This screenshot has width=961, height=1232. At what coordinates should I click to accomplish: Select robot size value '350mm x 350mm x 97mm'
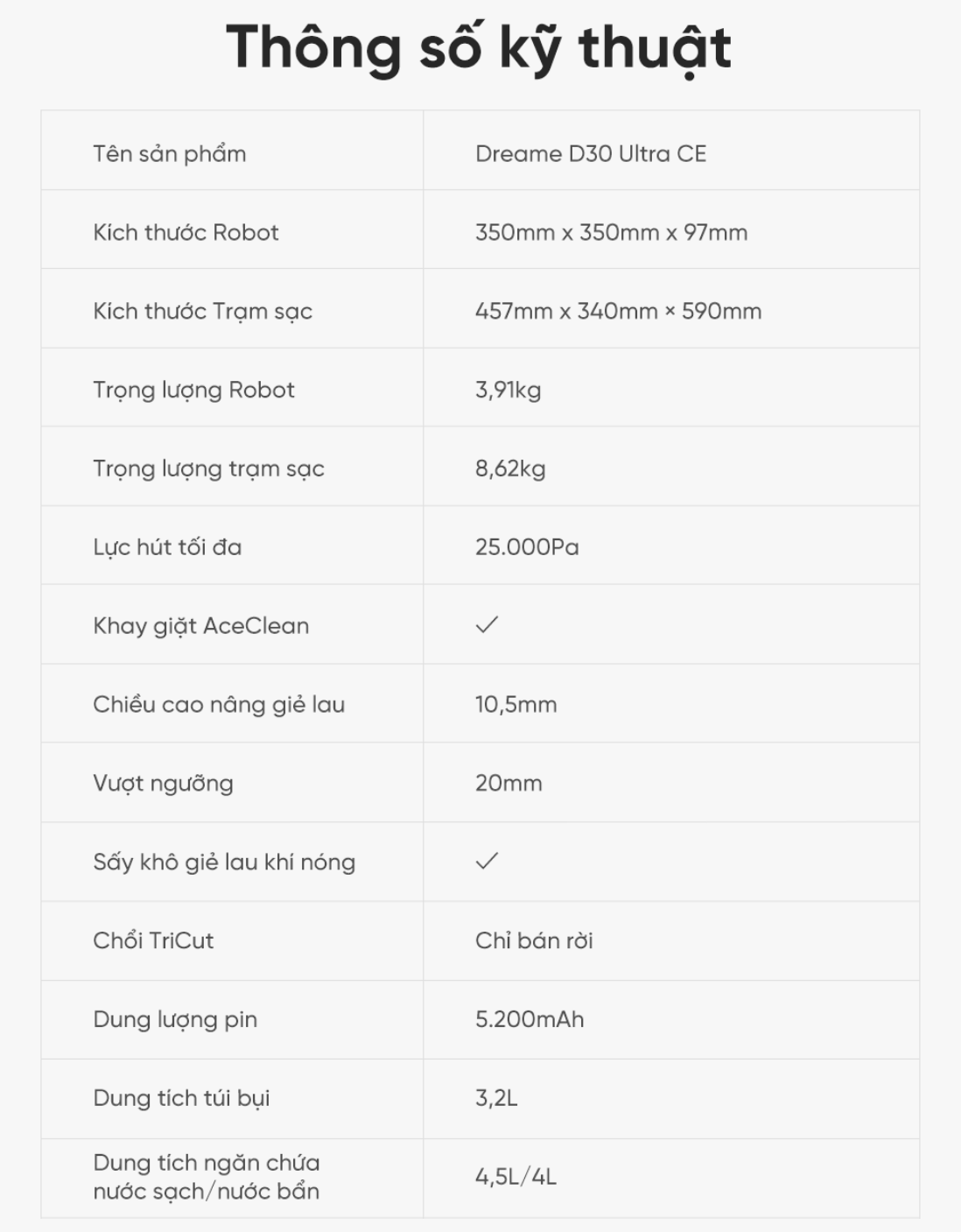611,233
